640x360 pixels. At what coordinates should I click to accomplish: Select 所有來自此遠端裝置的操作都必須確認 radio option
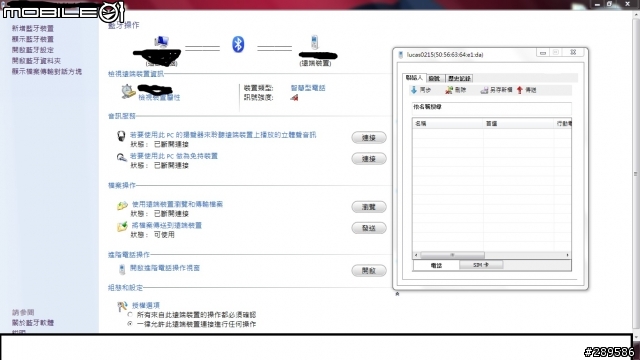[x=130, y=315]
